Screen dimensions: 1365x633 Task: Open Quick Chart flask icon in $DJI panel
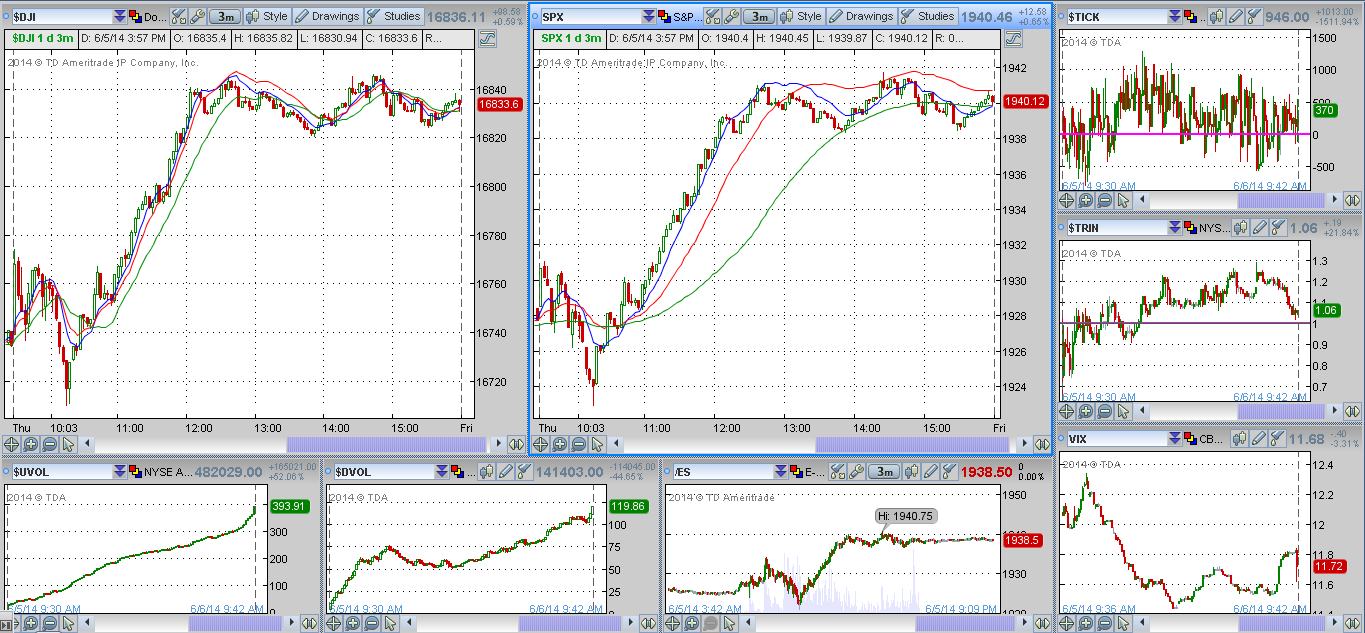pyautogui.click(x=178, y=17)
